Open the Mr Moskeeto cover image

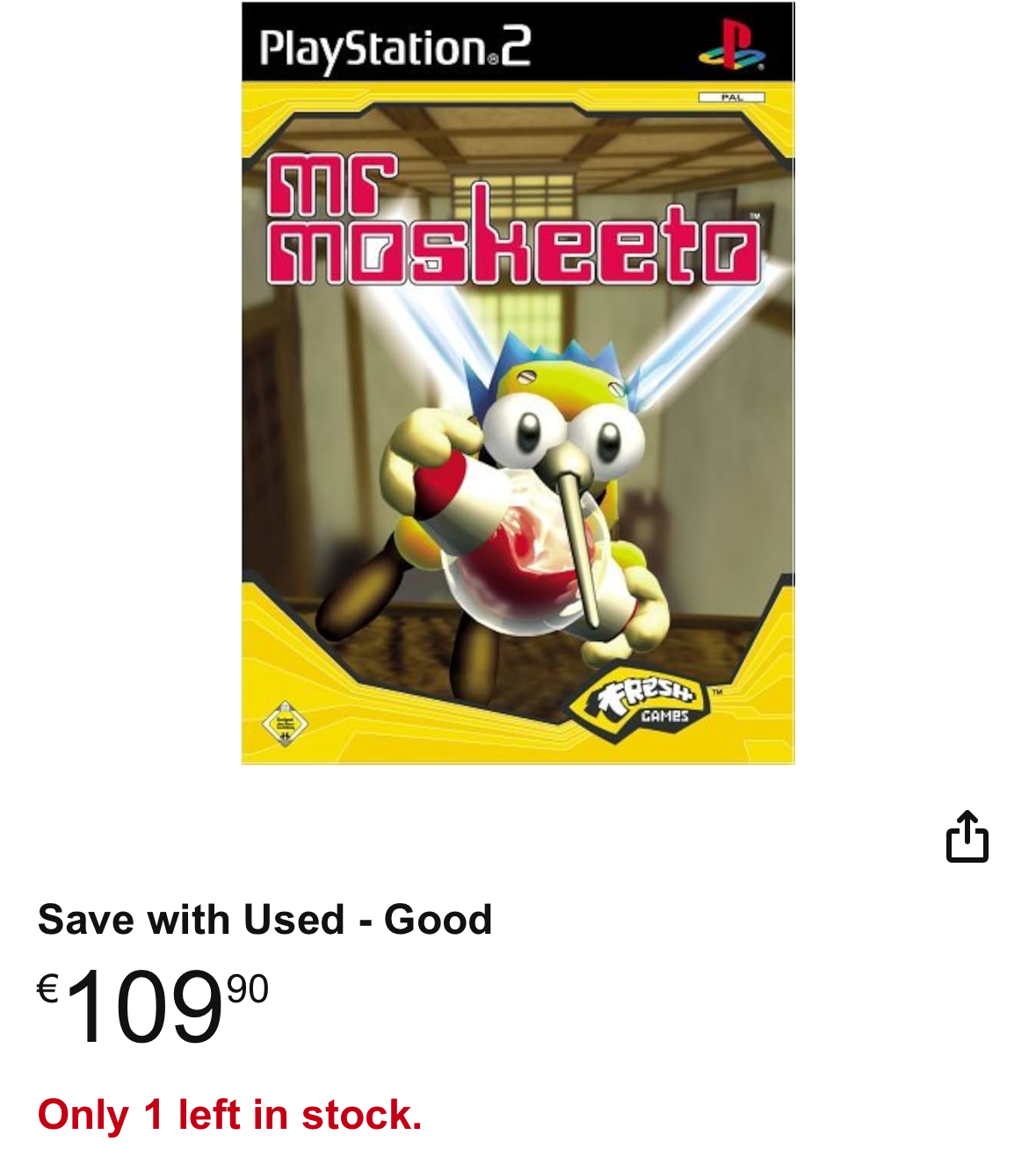click(x=518, y=383)
